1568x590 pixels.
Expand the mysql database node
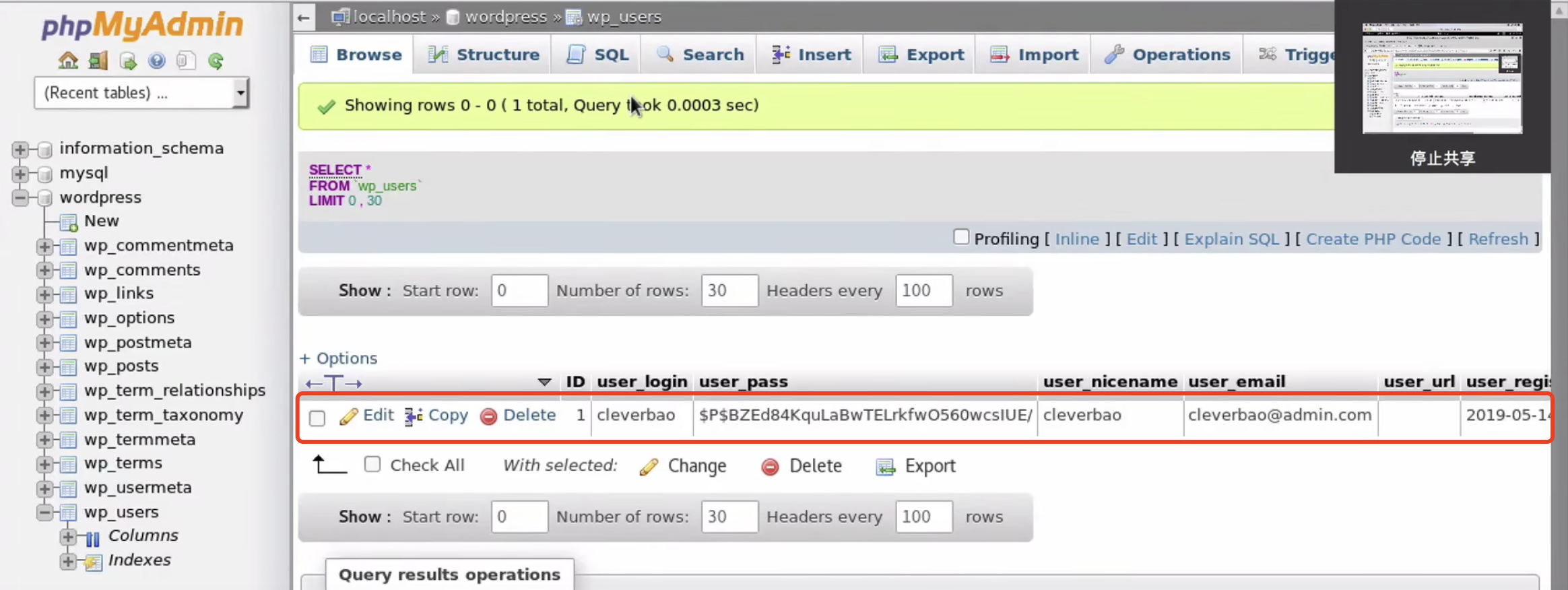pyautogui.click(x=20, y=174)
